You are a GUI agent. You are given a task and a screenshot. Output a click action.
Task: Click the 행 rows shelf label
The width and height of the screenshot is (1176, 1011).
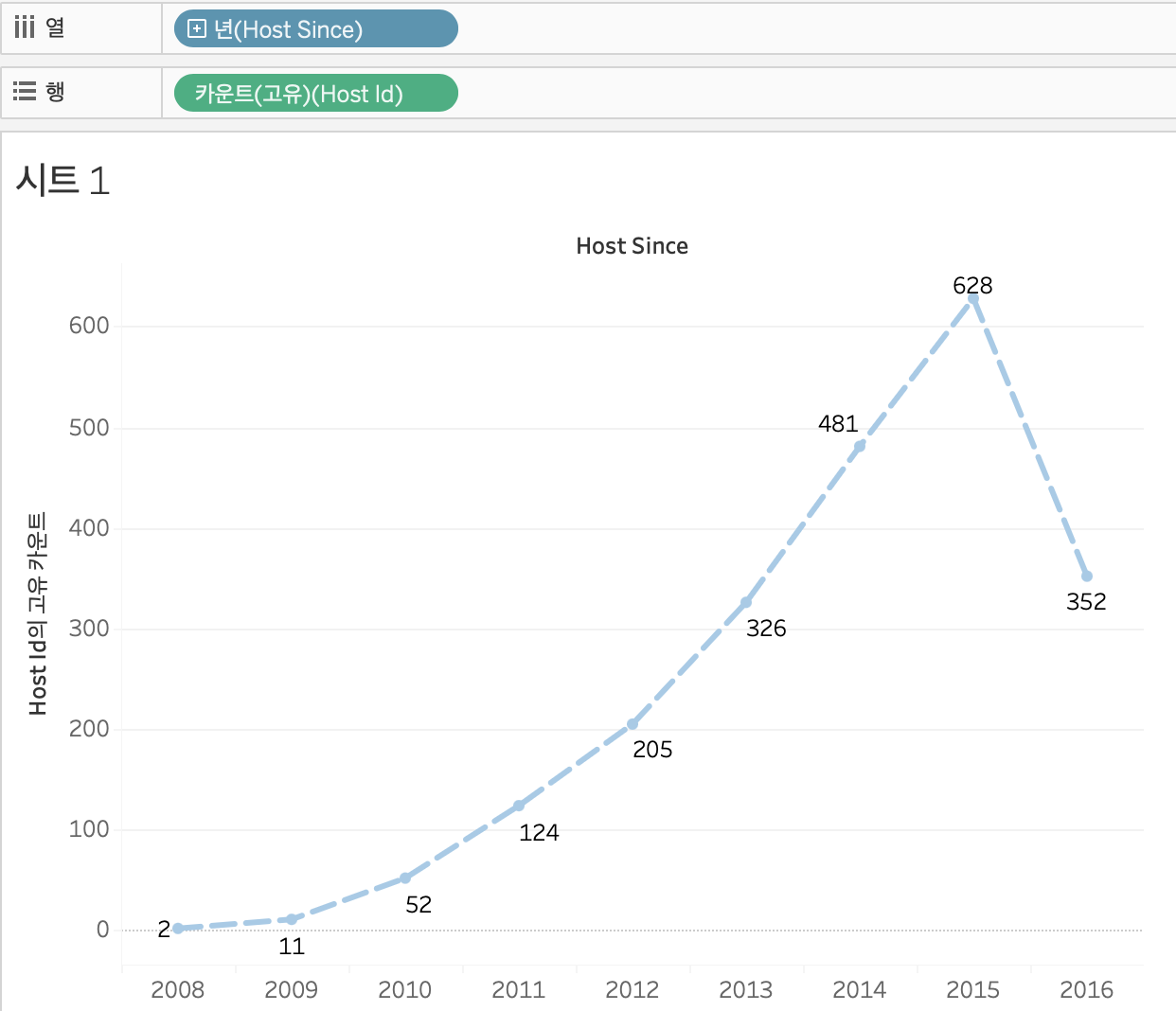pyautogui.click(x=56, y=91)
